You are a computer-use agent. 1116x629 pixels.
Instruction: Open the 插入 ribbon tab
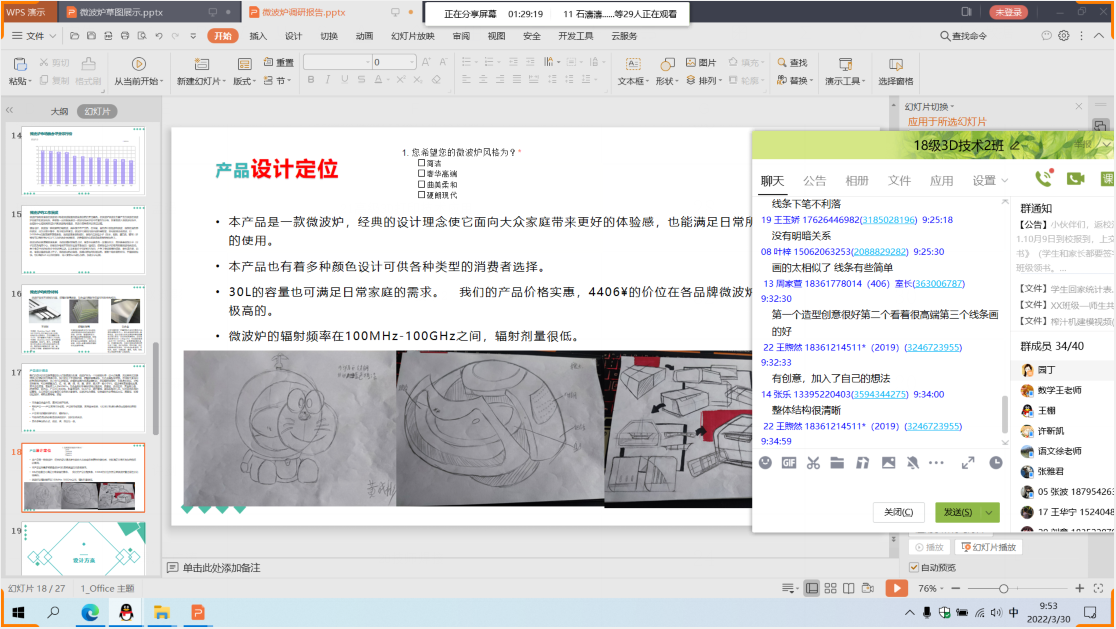tap(258, 36)
